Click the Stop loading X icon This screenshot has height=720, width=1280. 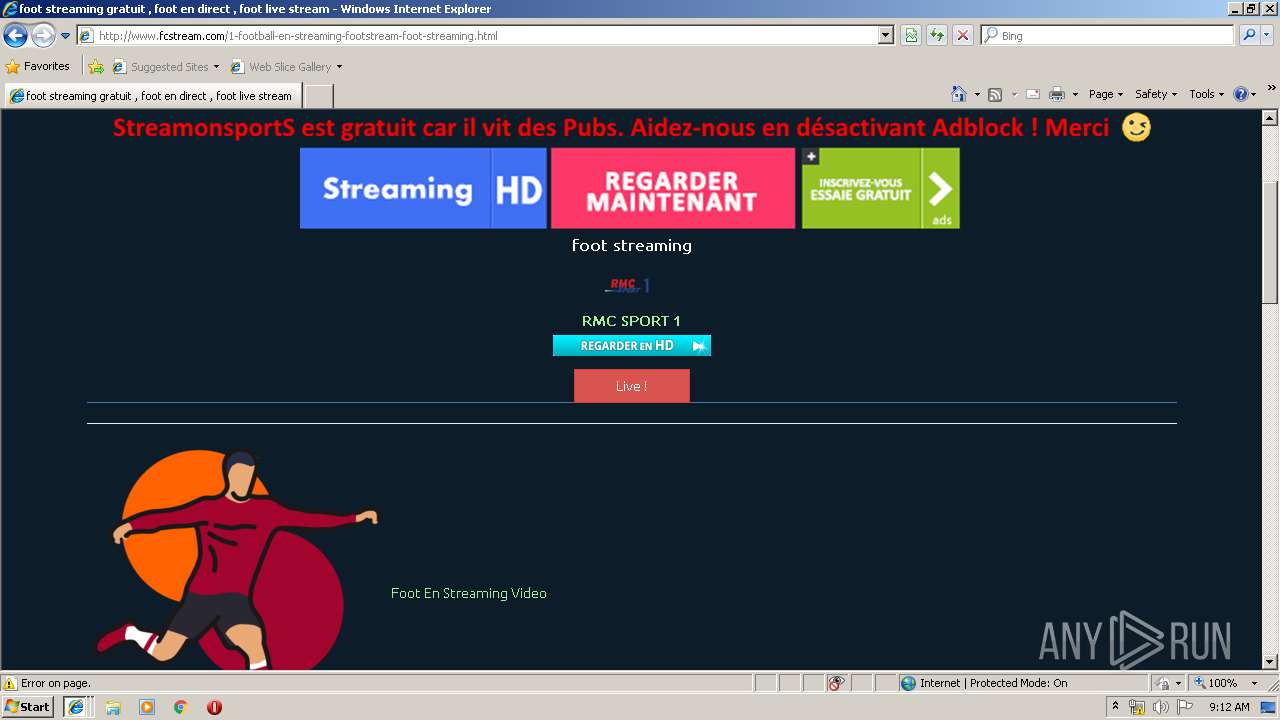pyautogui.click(x=963, y=36)
